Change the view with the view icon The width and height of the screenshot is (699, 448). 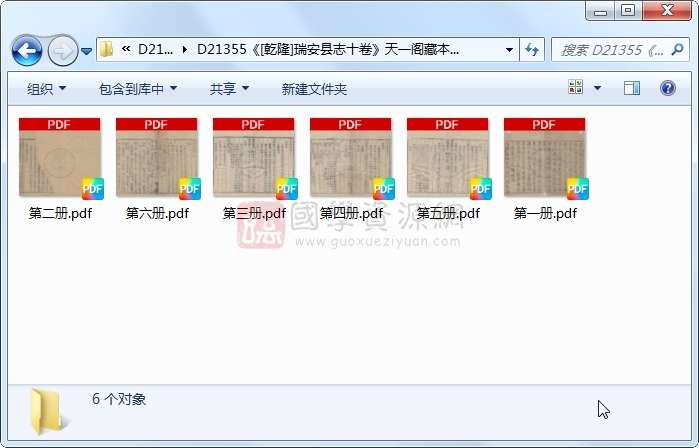(x=576, y=87)
